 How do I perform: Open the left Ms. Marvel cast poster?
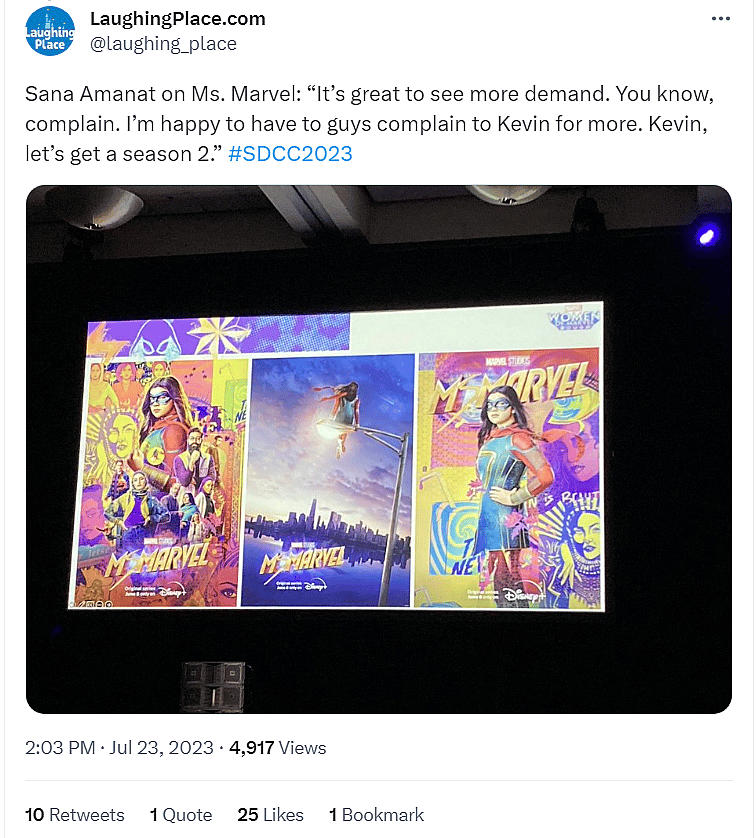[x=159, y=482]
